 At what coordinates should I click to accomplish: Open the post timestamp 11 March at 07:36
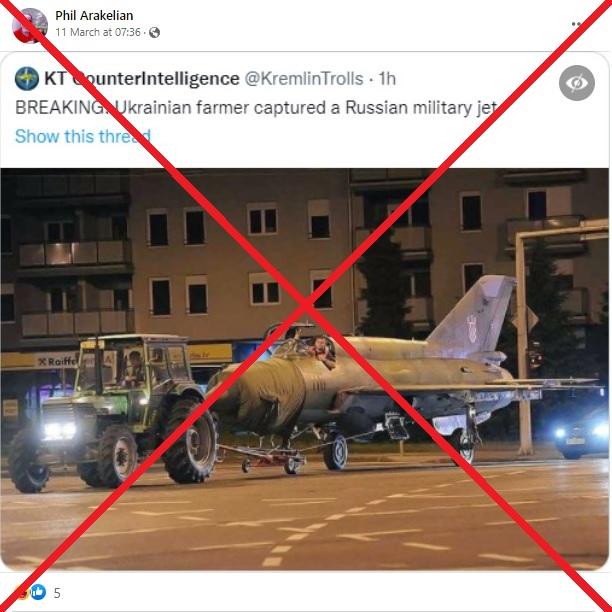pos(98,32)
